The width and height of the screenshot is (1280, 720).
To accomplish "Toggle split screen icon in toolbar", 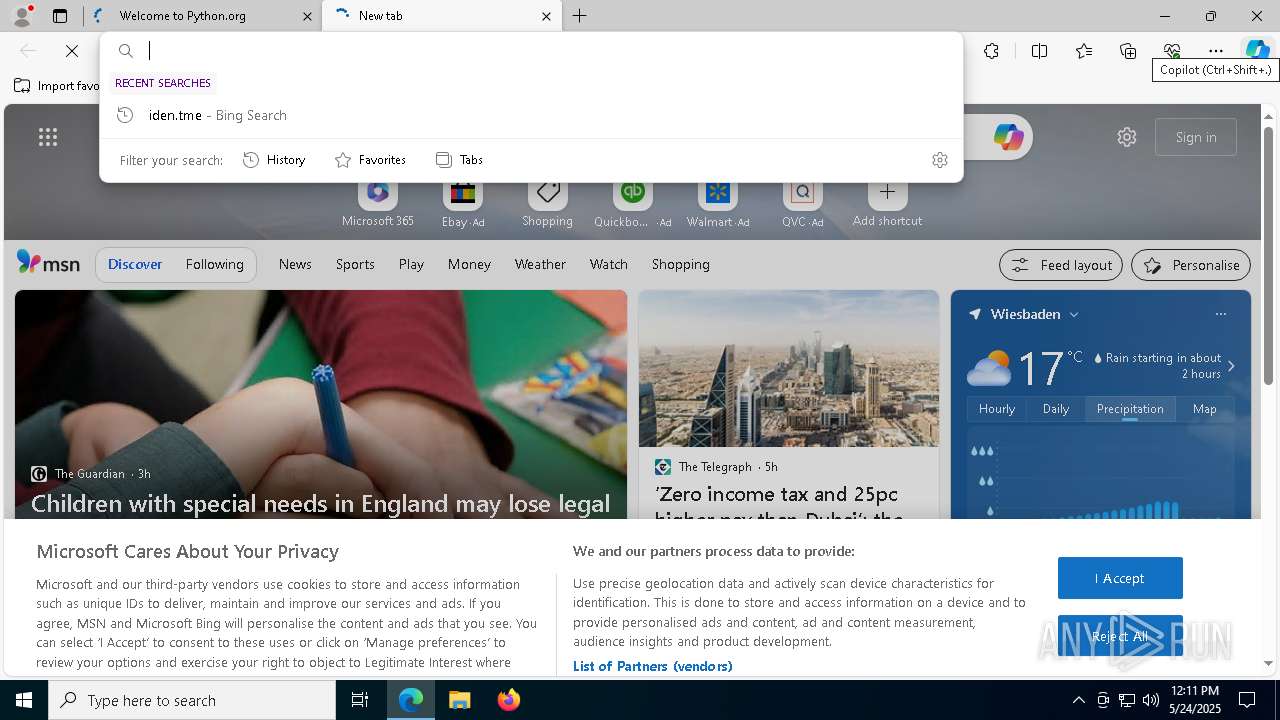I will tap(1039, 51).
